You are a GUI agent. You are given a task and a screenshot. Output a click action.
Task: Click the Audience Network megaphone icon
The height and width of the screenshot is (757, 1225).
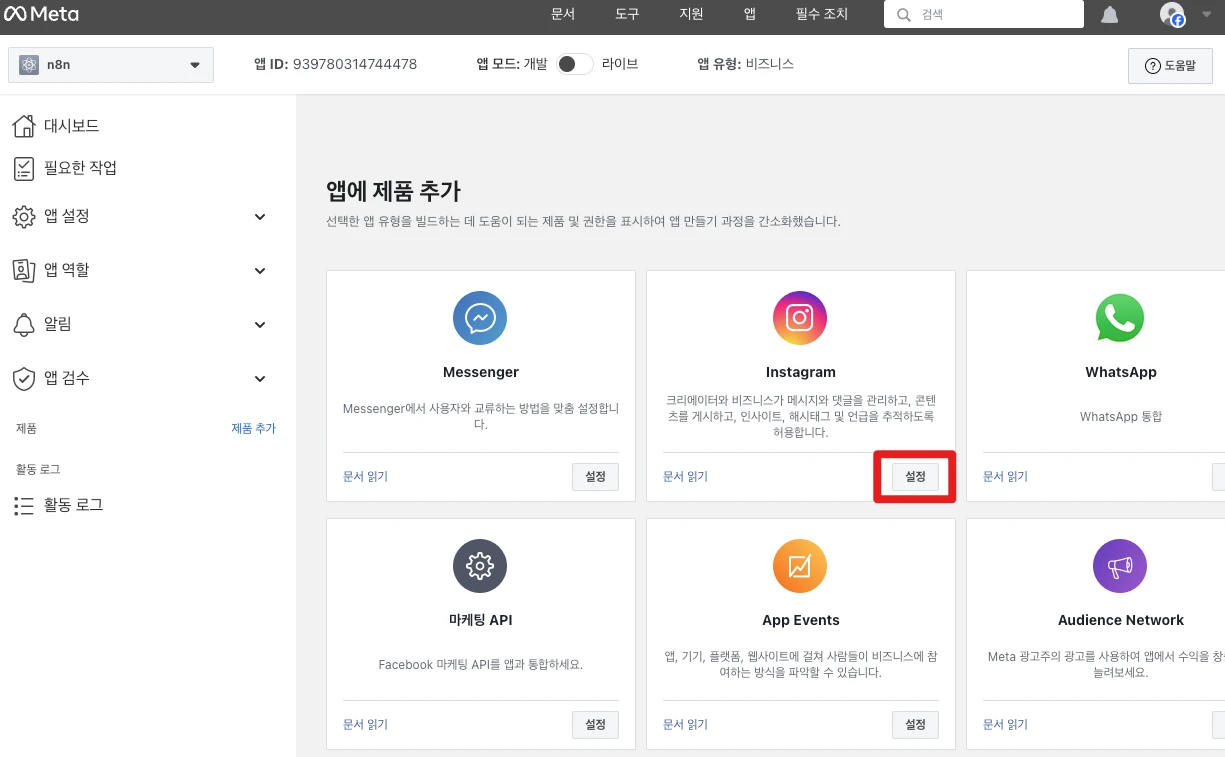(x=1120, y=566)
